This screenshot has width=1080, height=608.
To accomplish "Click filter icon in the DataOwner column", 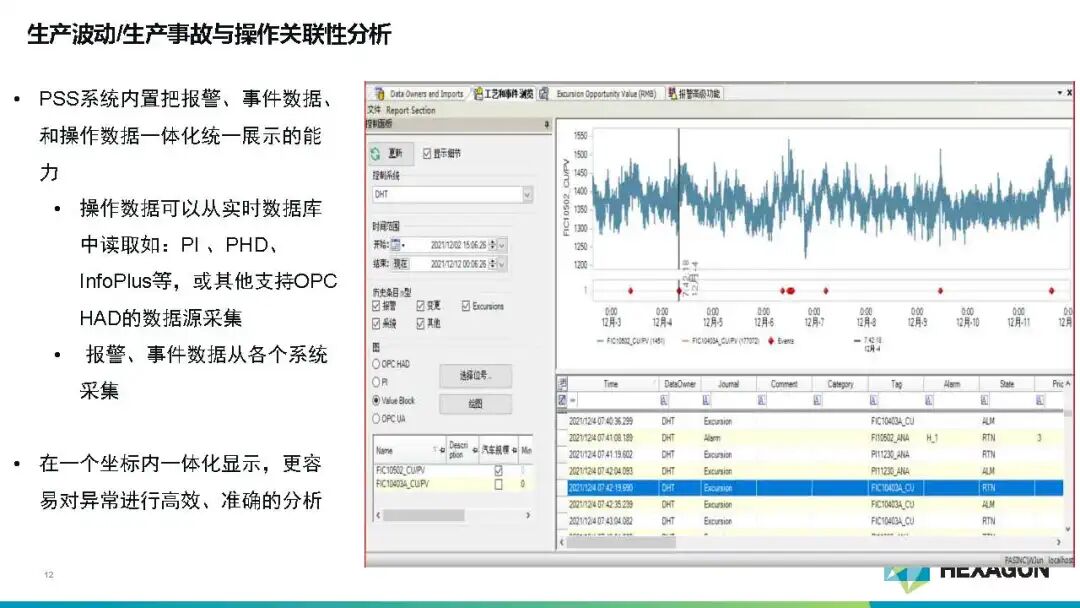I will 664,400.
